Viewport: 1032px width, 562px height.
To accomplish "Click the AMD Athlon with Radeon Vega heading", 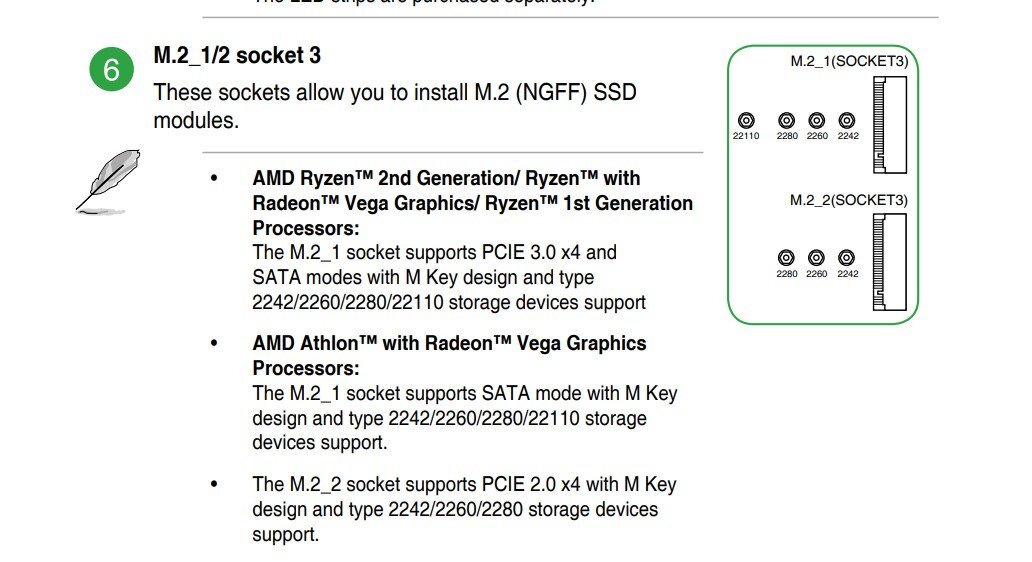I will coord(450,355).
